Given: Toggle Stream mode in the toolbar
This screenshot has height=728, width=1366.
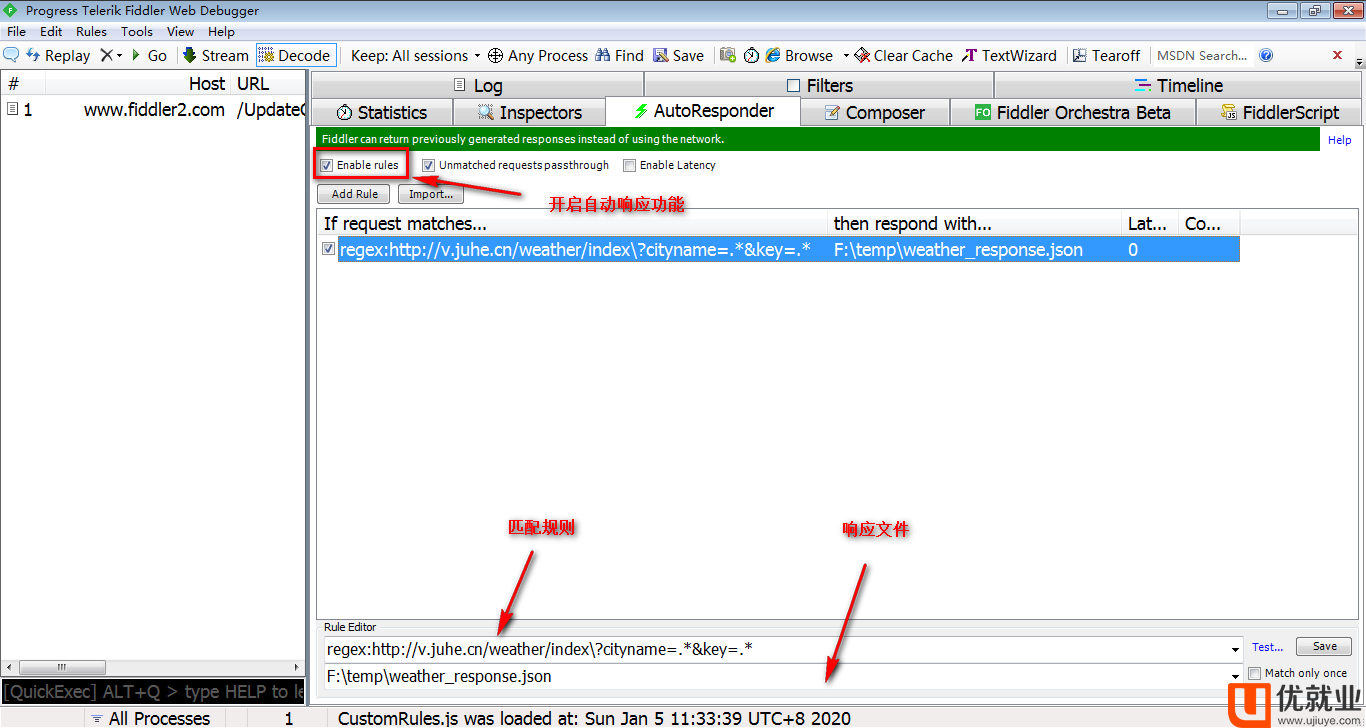Looking at the screenshot, I should [x=215, y=56].
